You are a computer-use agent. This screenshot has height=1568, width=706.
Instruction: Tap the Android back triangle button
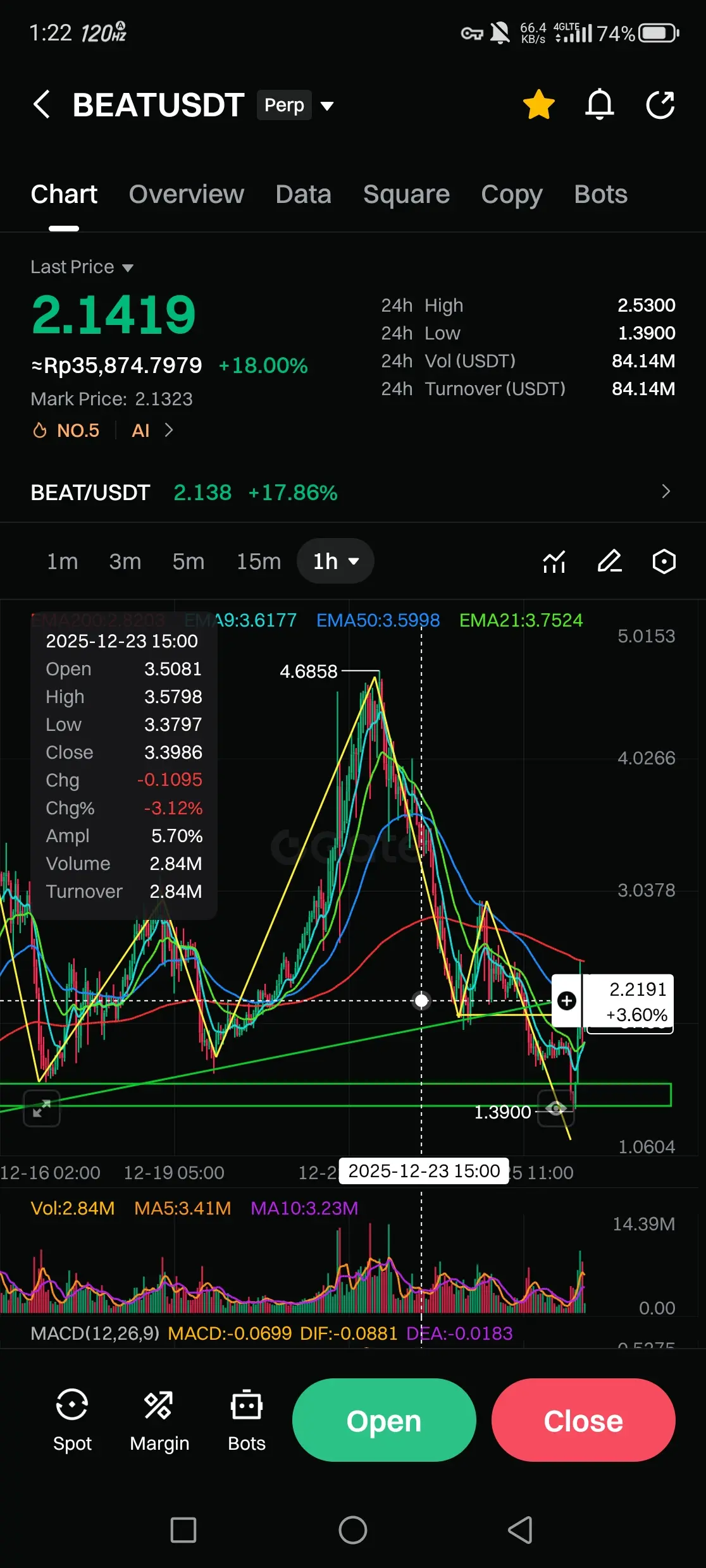tap(521, 1530)
